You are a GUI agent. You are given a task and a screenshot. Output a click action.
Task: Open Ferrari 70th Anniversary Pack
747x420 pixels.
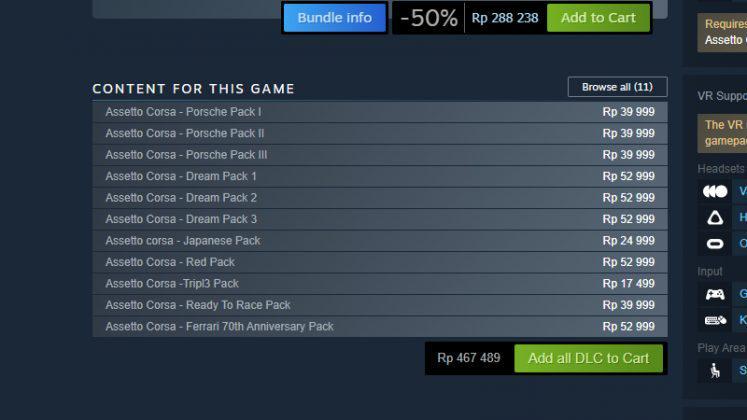pos(380,326)
